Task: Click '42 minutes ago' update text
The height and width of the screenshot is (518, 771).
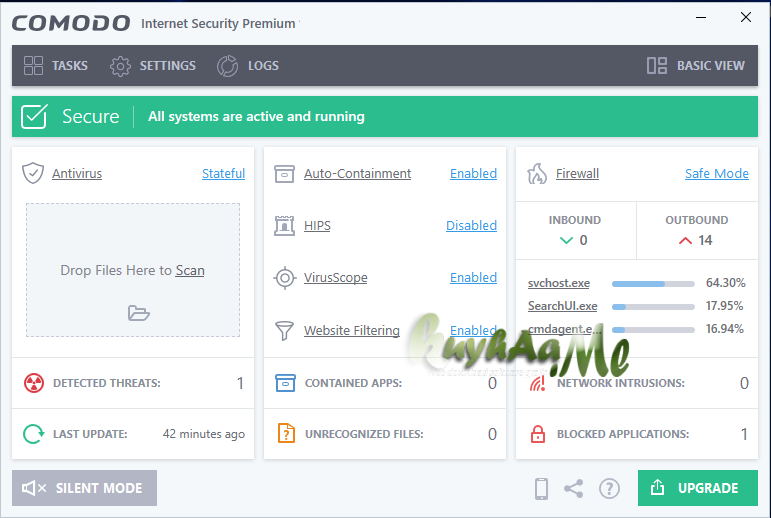Action: [x=204, y=434]
